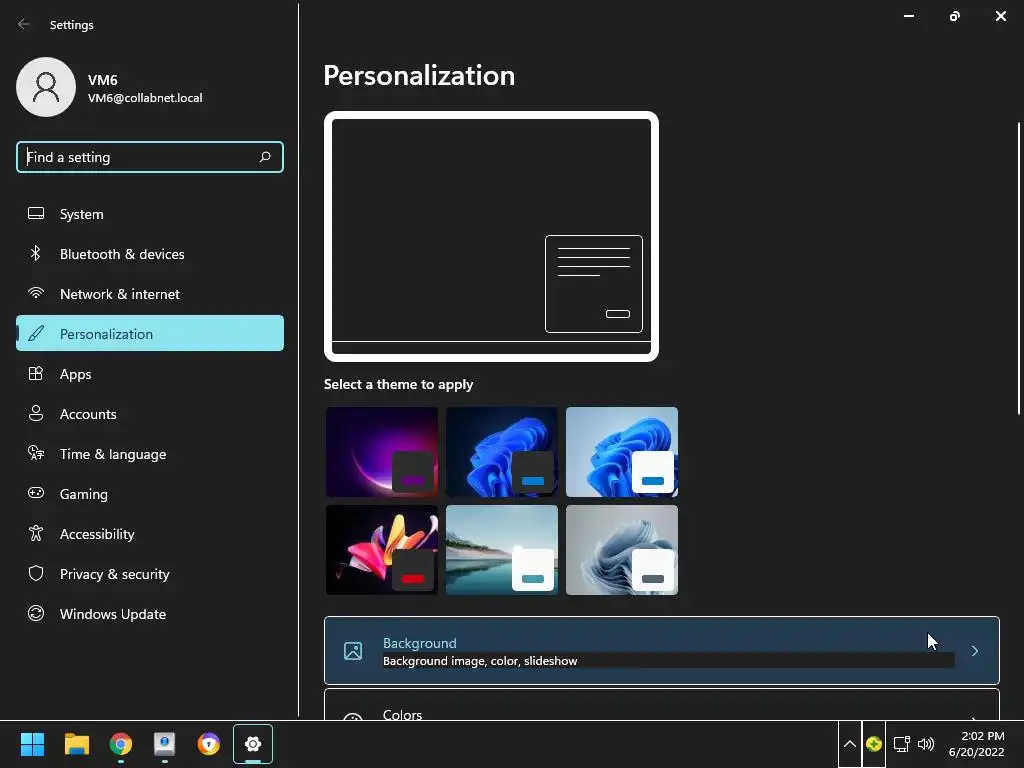The height and width of the screenshot is (768, 1024).
Task: Open the Accounts settings category
Action: pos(150,414)
